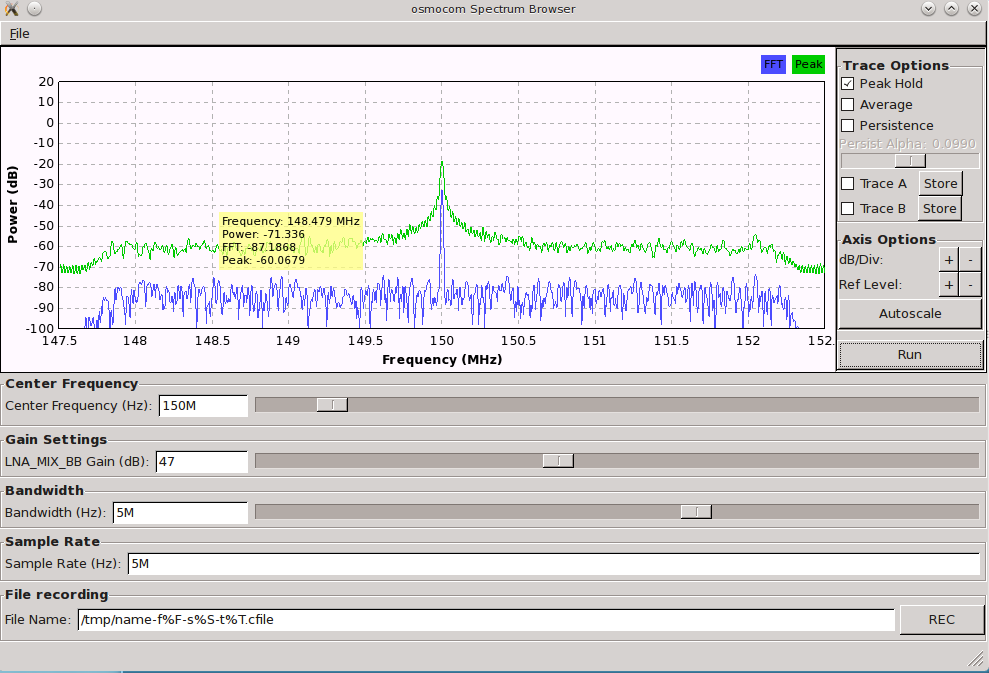Click the "Trace Options" heading
989x673 pixels.
click(x=896, y=66)
